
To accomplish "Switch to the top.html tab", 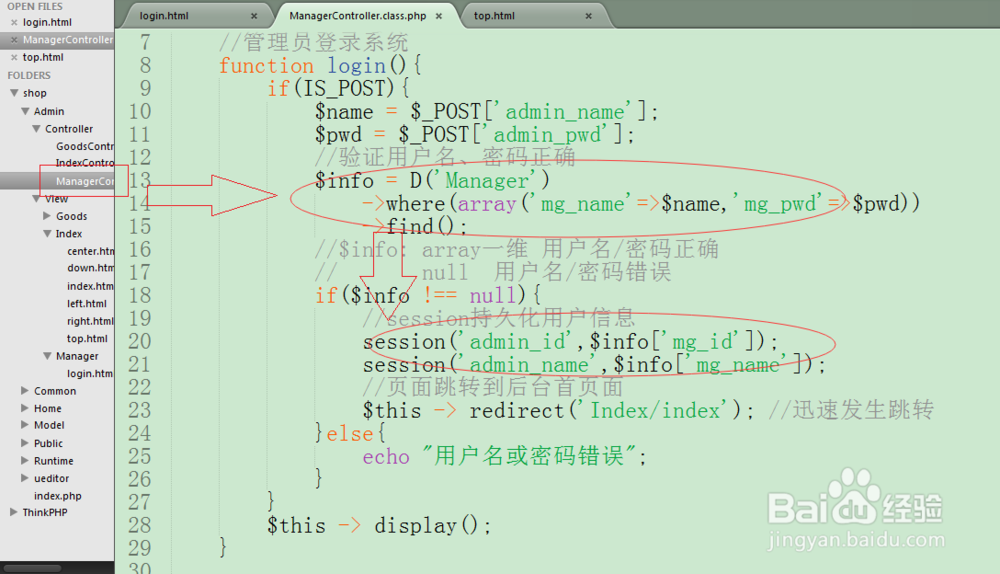I will click(494, 16).
